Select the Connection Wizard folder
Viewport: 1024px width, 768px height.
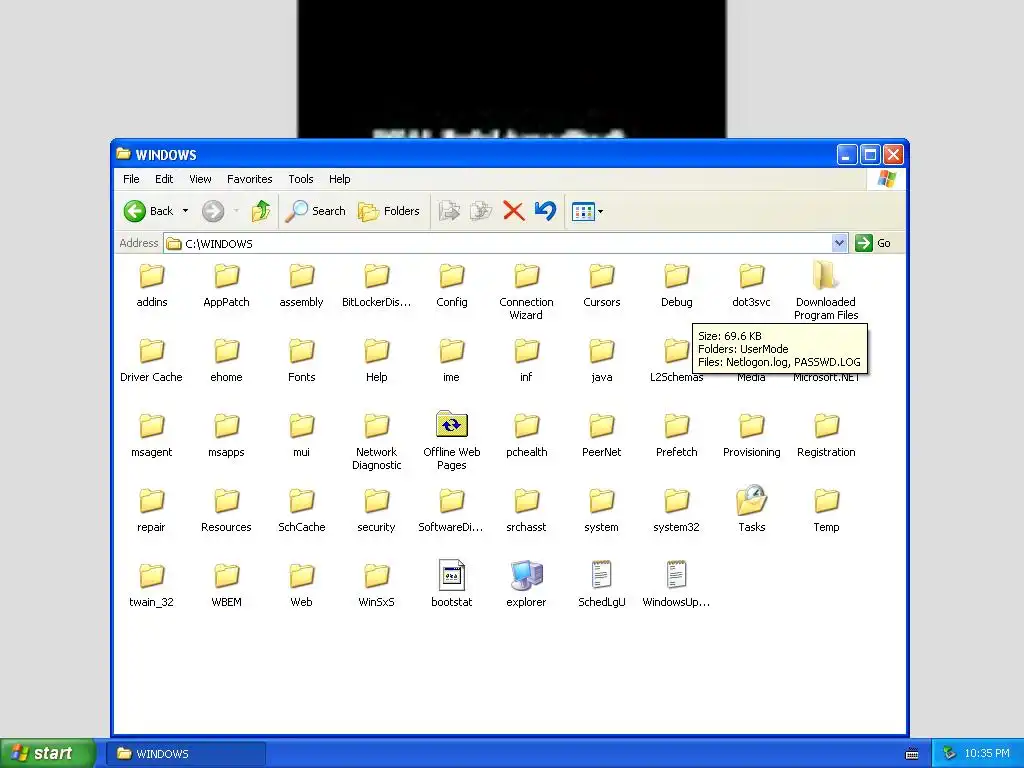pos(526,291)
